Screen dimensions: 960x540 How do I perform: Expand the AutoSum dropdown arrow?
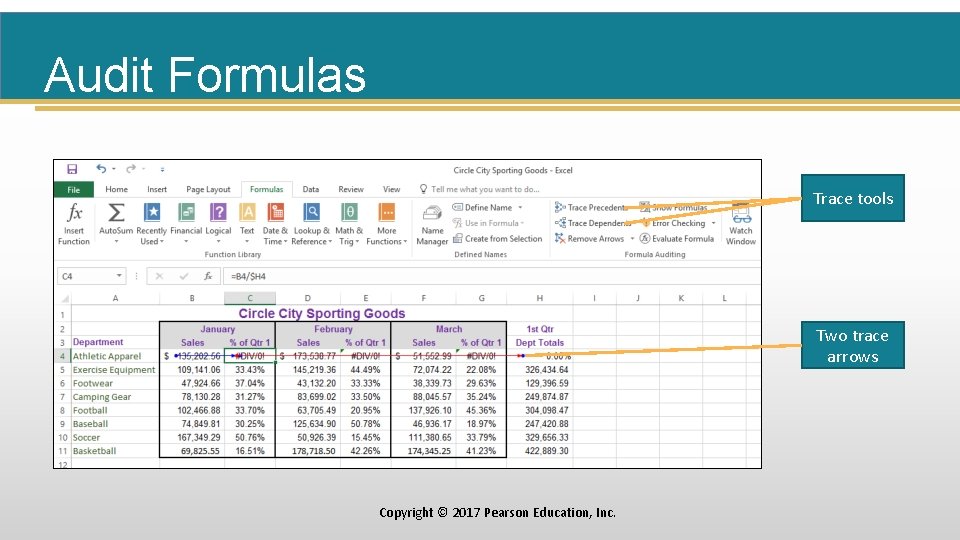pos(116,242)
